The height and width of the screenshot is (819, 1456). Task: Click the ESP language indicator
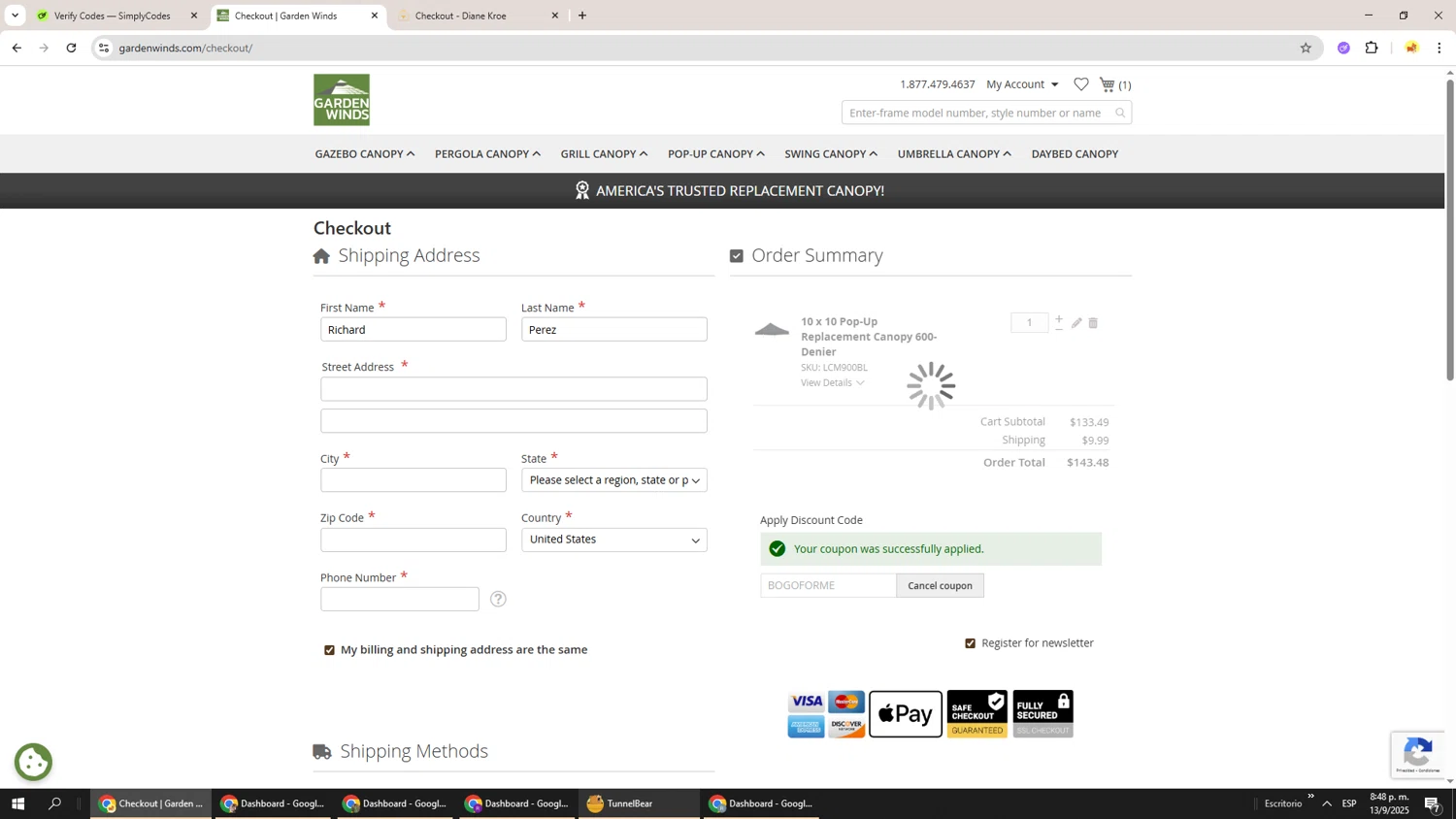pyautogui.click(x=1349, y=803)
